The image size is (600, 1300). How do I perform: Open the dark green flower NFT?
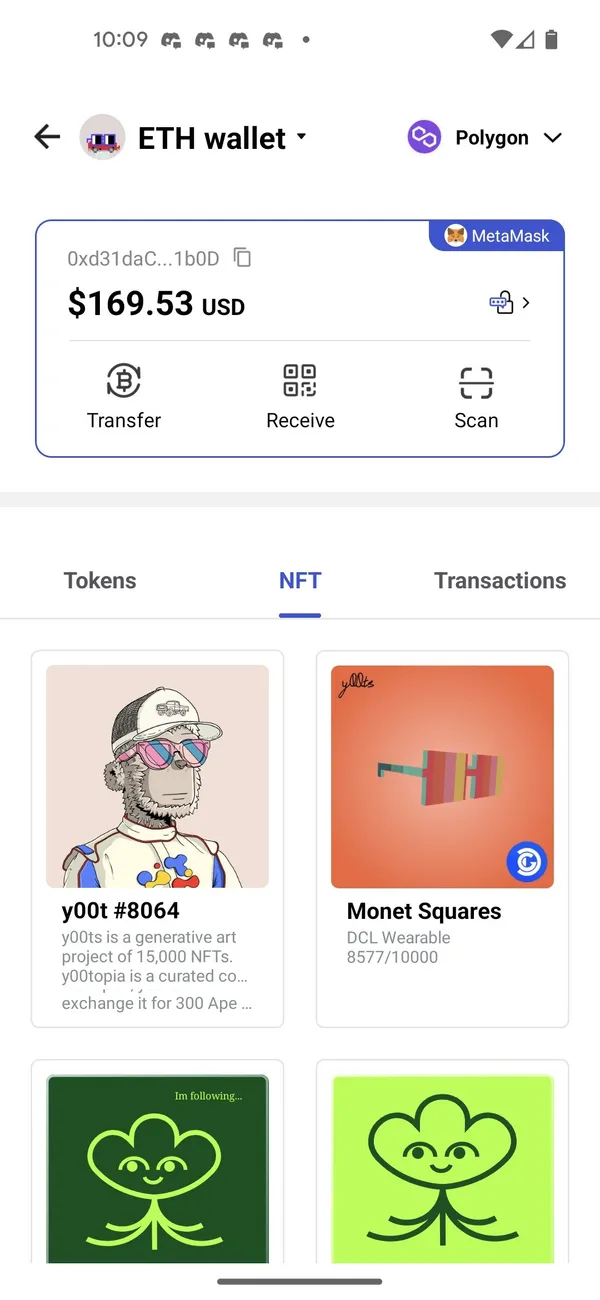[157, 1166]
